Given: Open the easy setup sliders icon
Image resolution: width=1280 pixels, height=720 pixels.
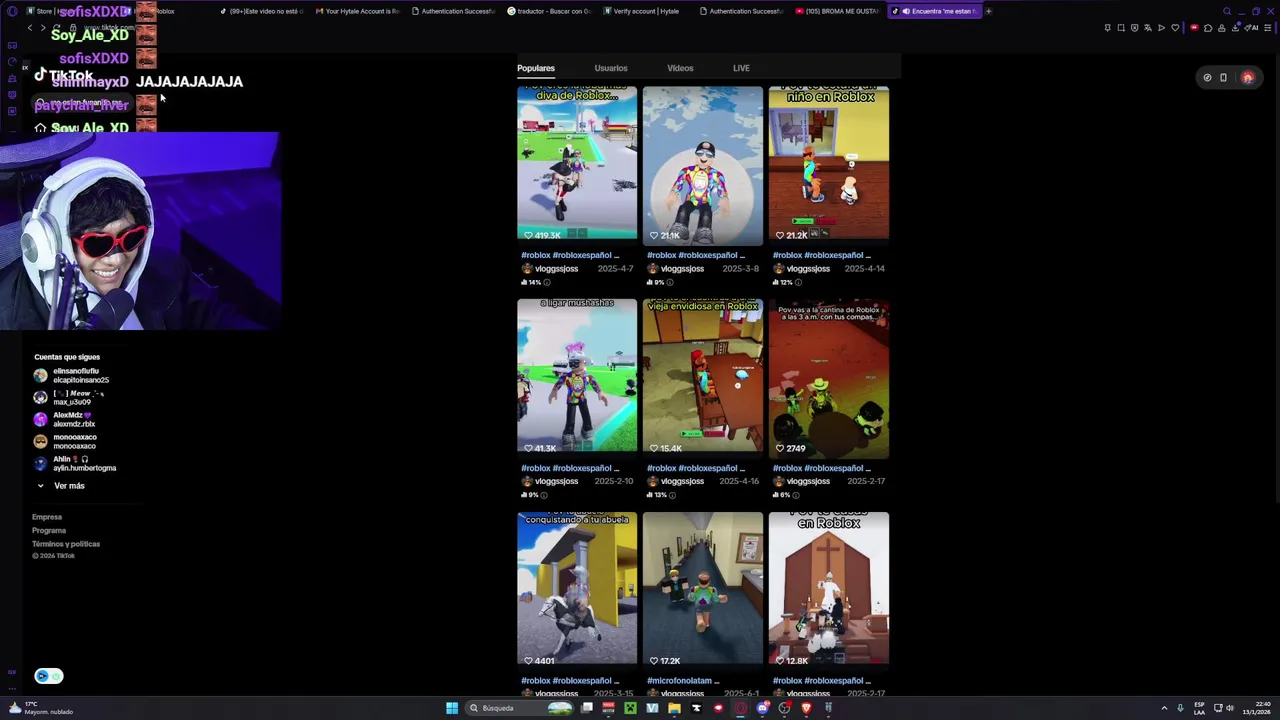Looking at the screenshot, I should coord(1267,28).
